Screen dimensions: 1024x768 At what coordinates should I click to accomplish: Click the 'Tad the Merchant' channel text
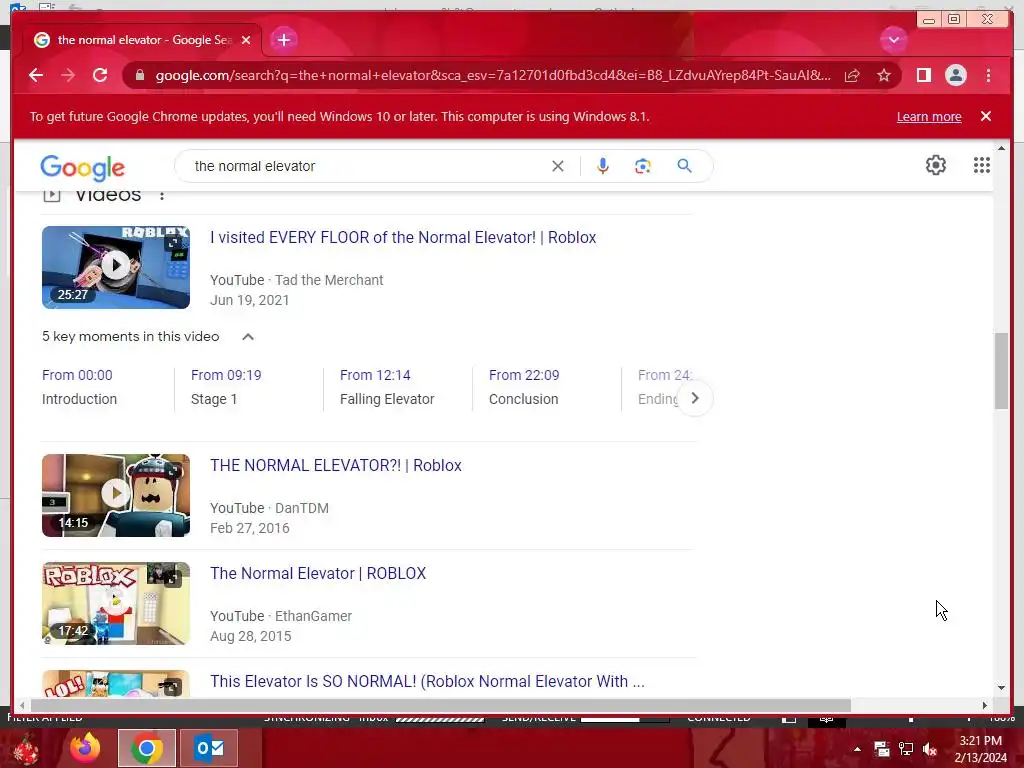(x=329, y=280)
